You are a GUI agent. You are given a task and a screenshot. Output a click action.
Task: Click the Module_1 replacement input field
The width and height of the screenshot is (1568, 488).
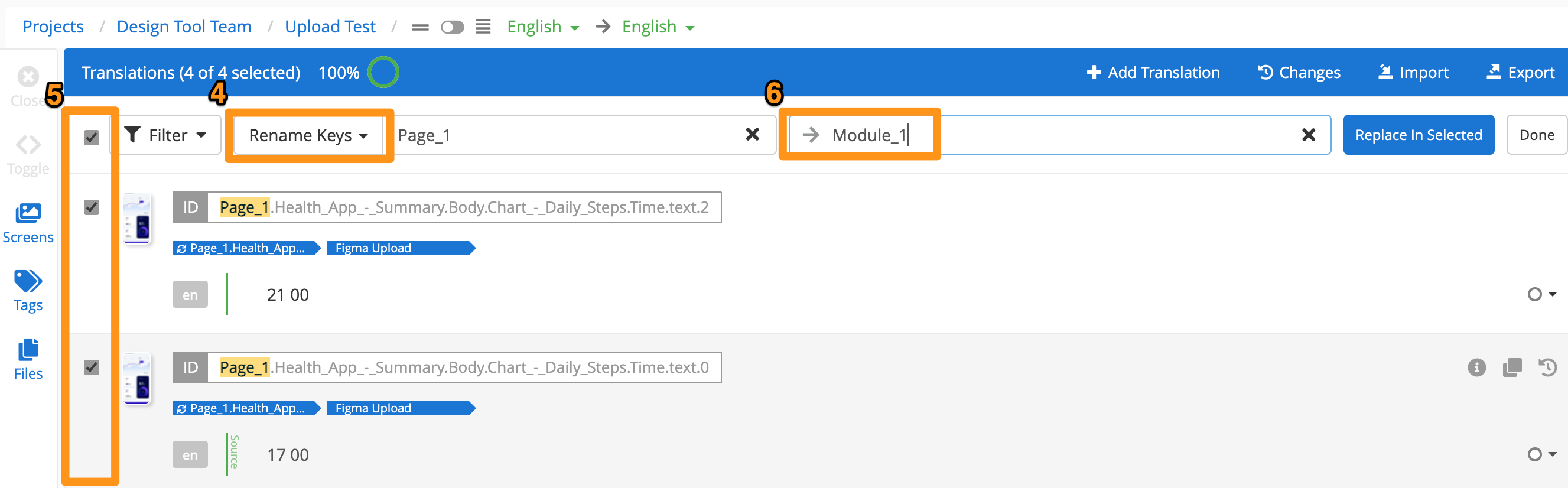point(1059,135)
